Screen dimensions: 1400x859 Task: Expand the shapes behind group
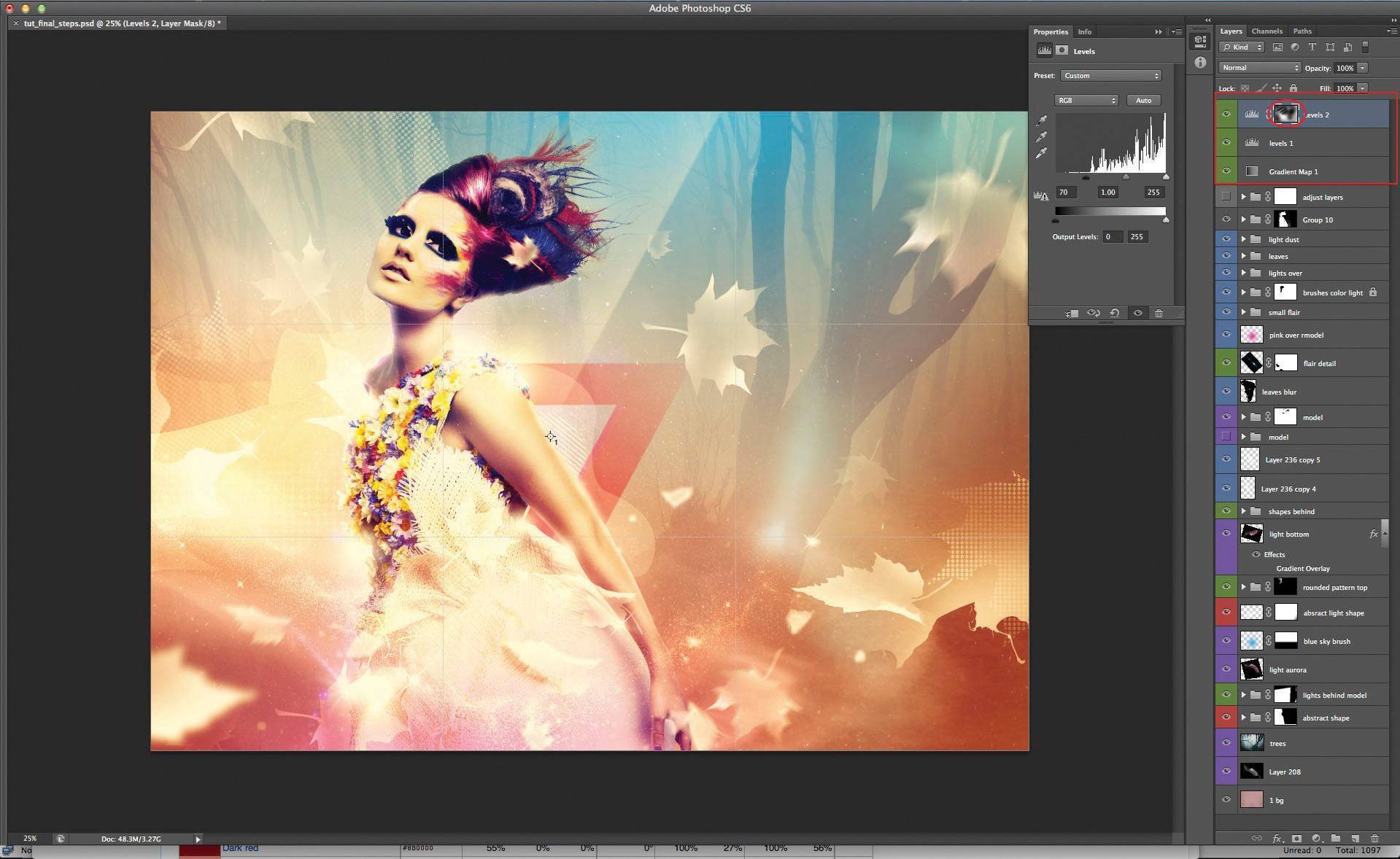[1244, 511]
